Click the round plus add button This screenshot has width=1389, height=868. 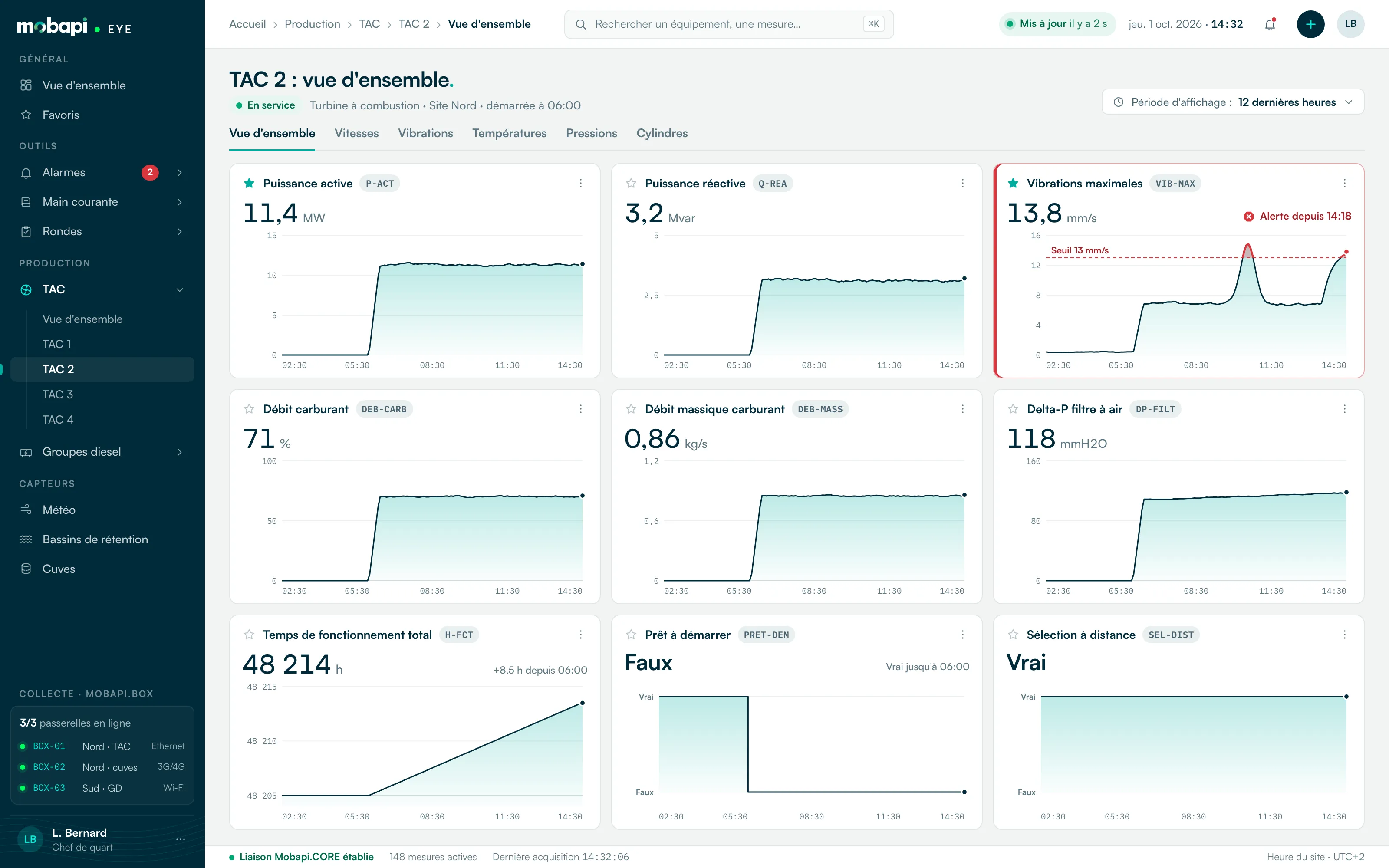(1310, 24)
